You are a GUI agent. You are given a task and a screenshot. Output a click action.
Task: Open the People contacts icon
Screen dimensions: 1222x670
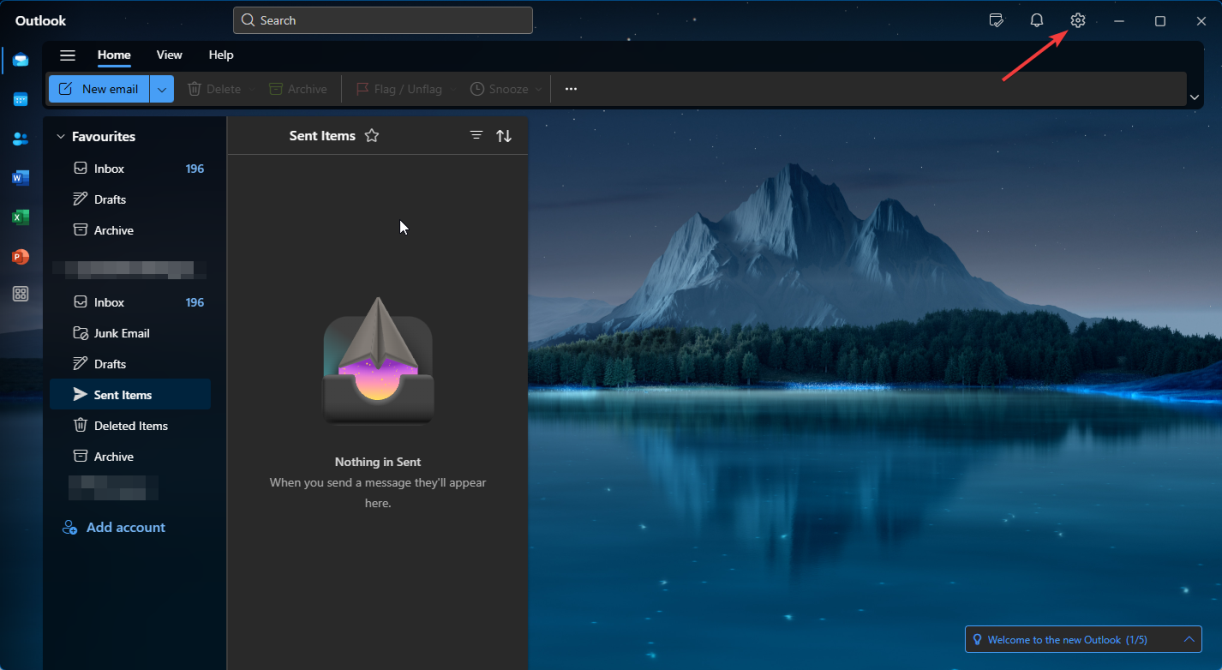point(20,138)
